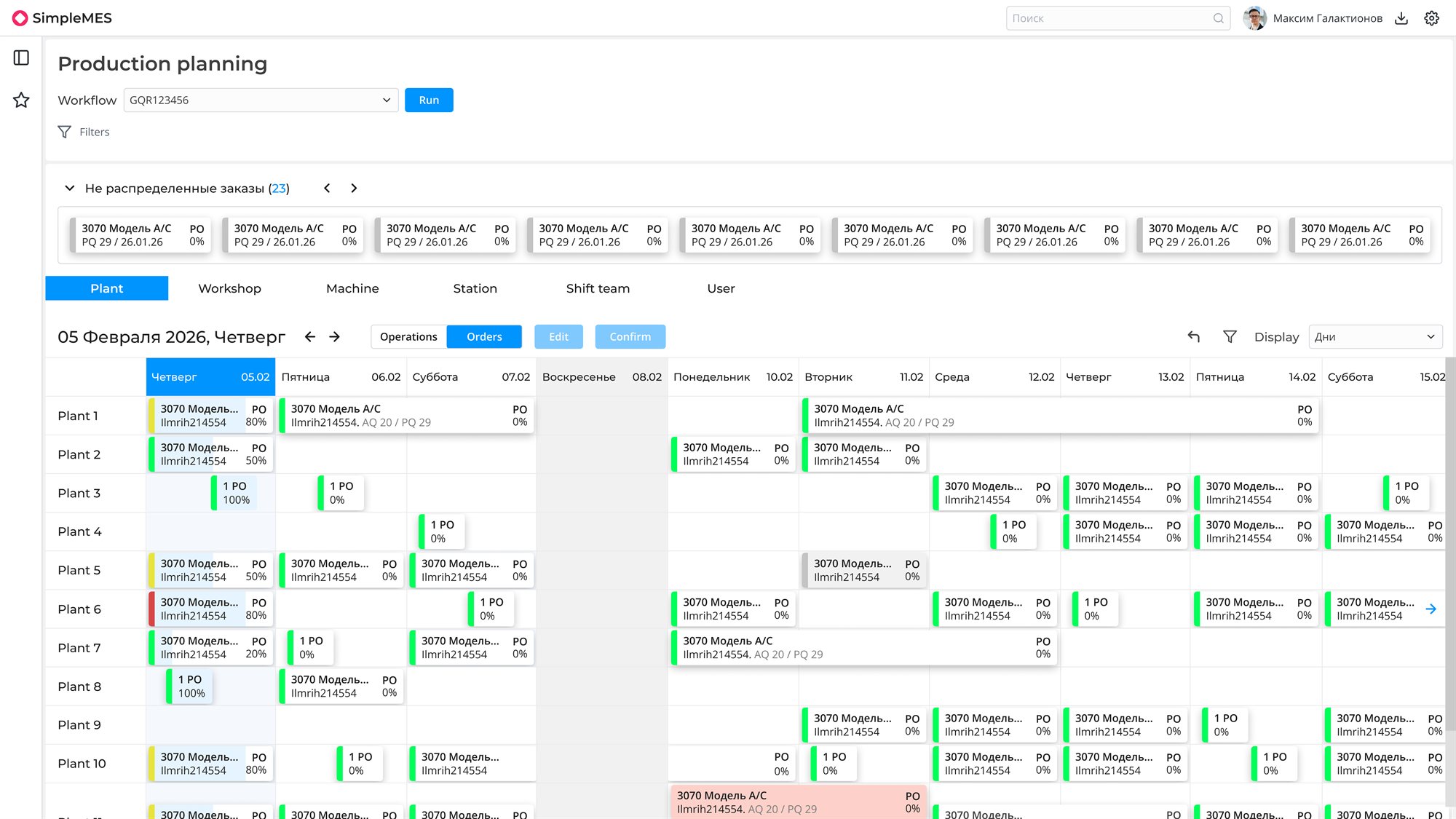Open favorites star icon in sidebar
The width and height of the screenshot is (1456, 819).
click(21, 100)
